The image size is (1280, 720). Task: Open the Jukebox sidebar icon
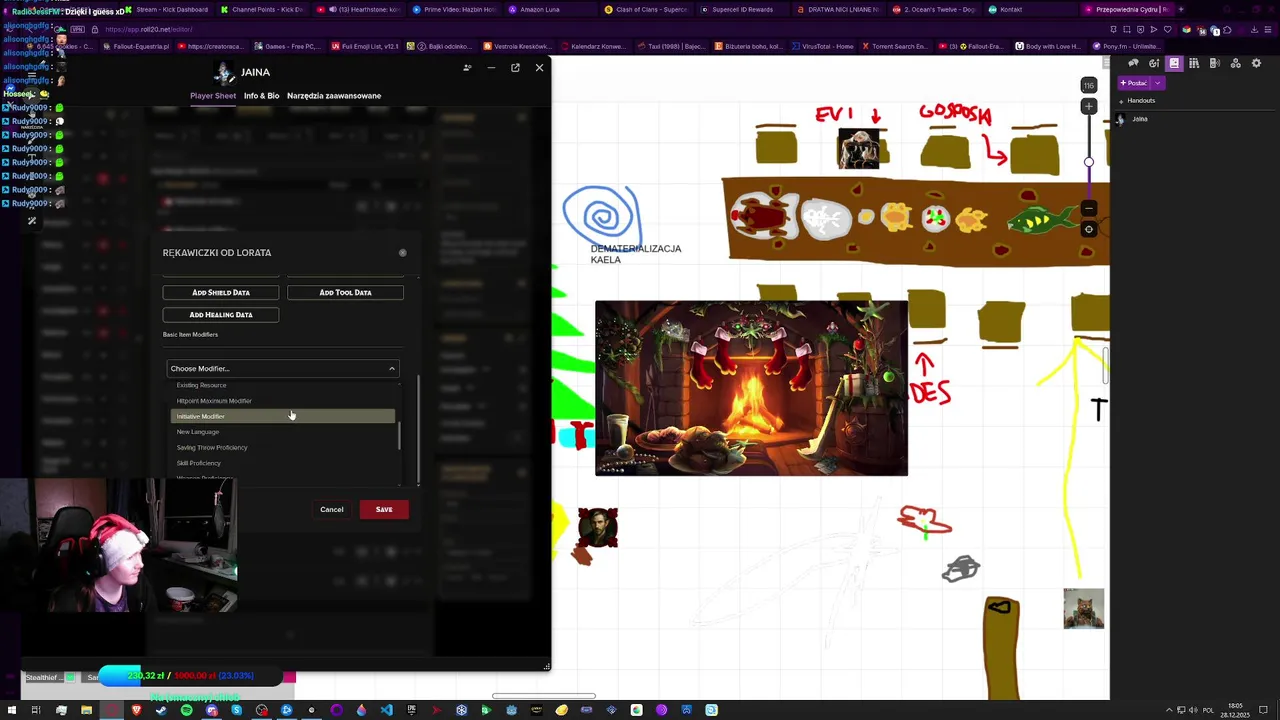coord(1214,63)
